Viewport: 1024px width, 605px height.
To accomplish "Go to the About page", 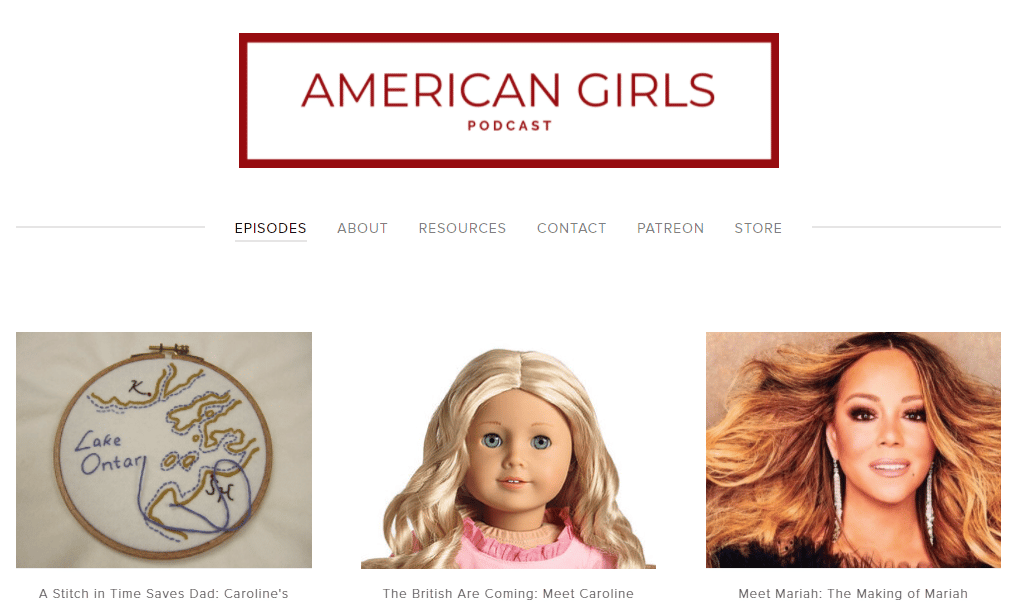I will point(362,228).
